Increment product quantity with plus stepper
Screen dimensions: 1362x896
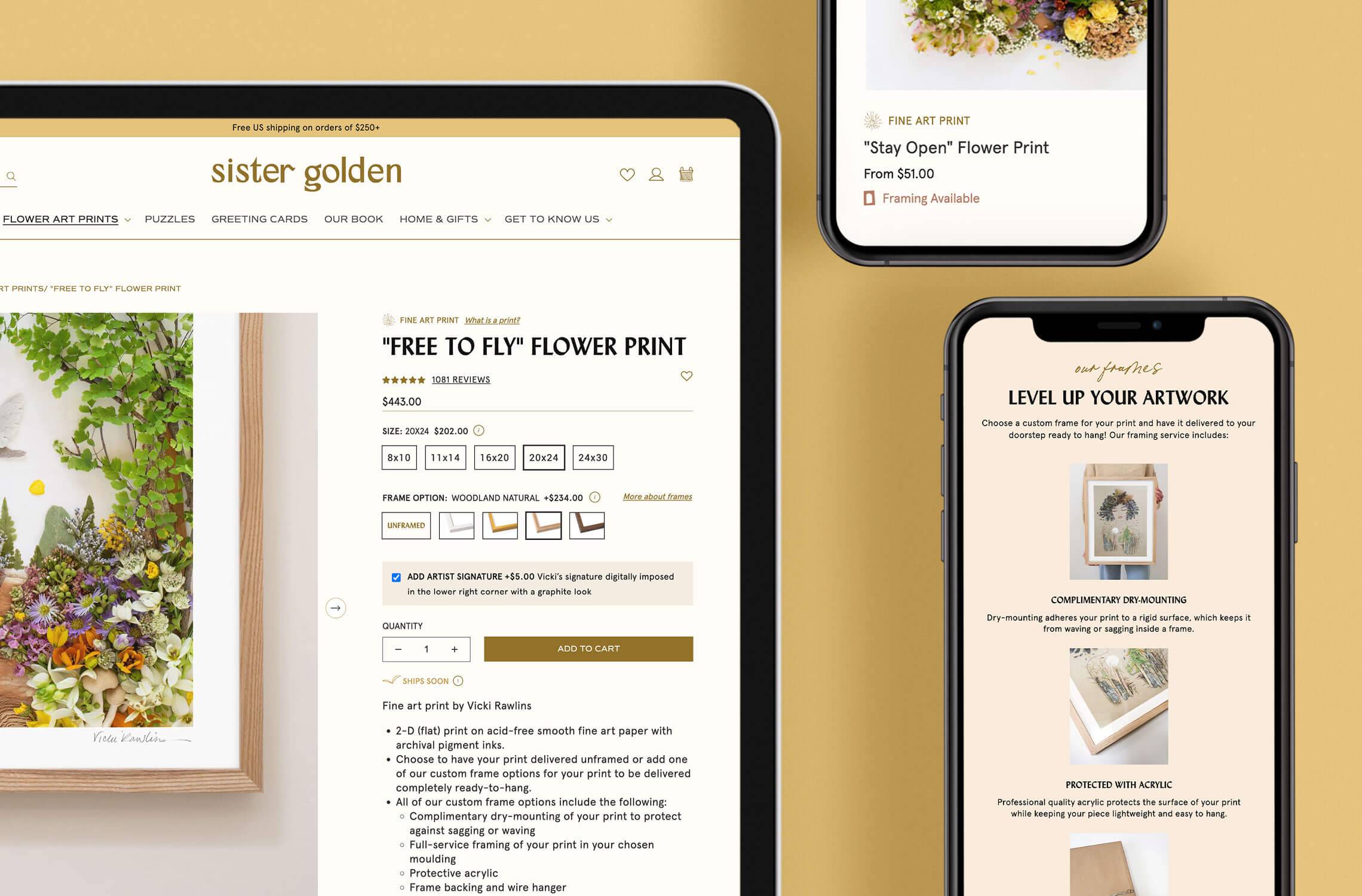pyautogui.click(x=454, y=648)
